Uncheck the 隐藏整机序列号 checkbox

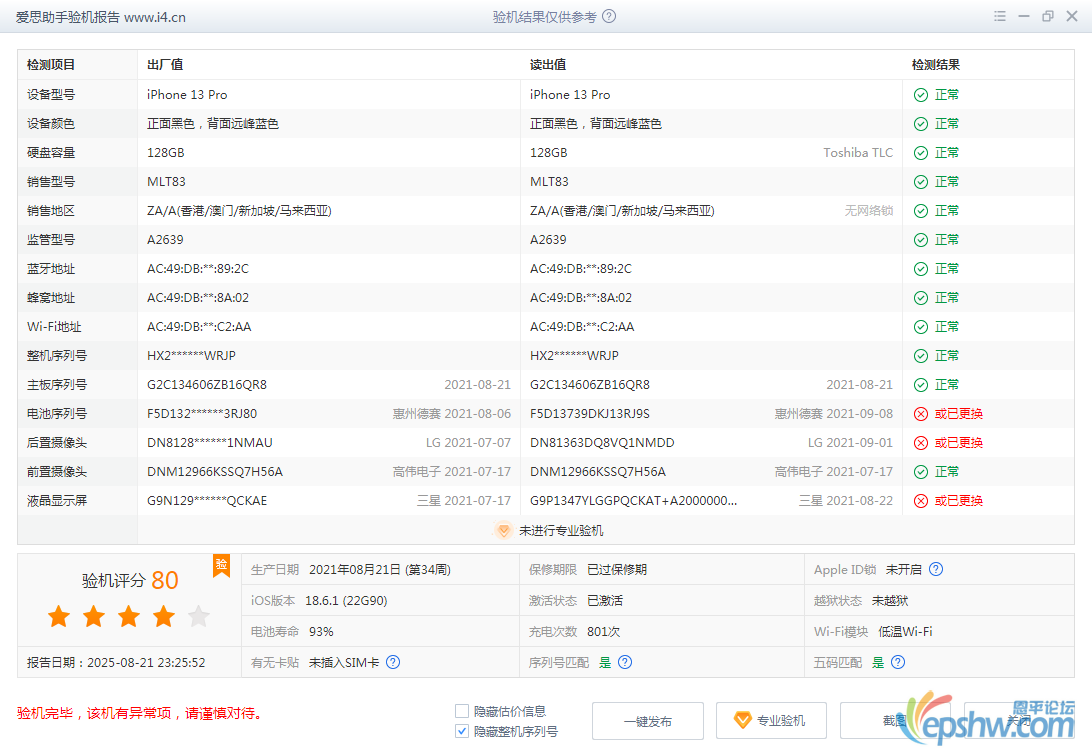tap(461, 731)
